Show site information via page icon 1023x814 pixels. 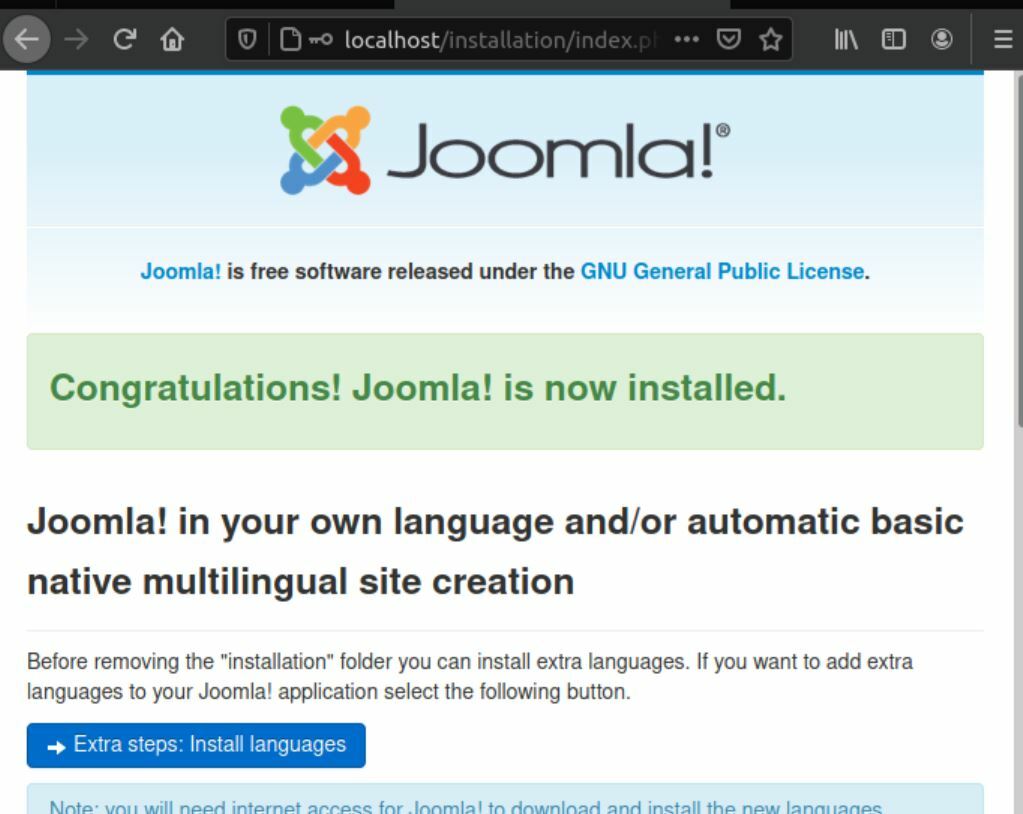tap(289, 40)
